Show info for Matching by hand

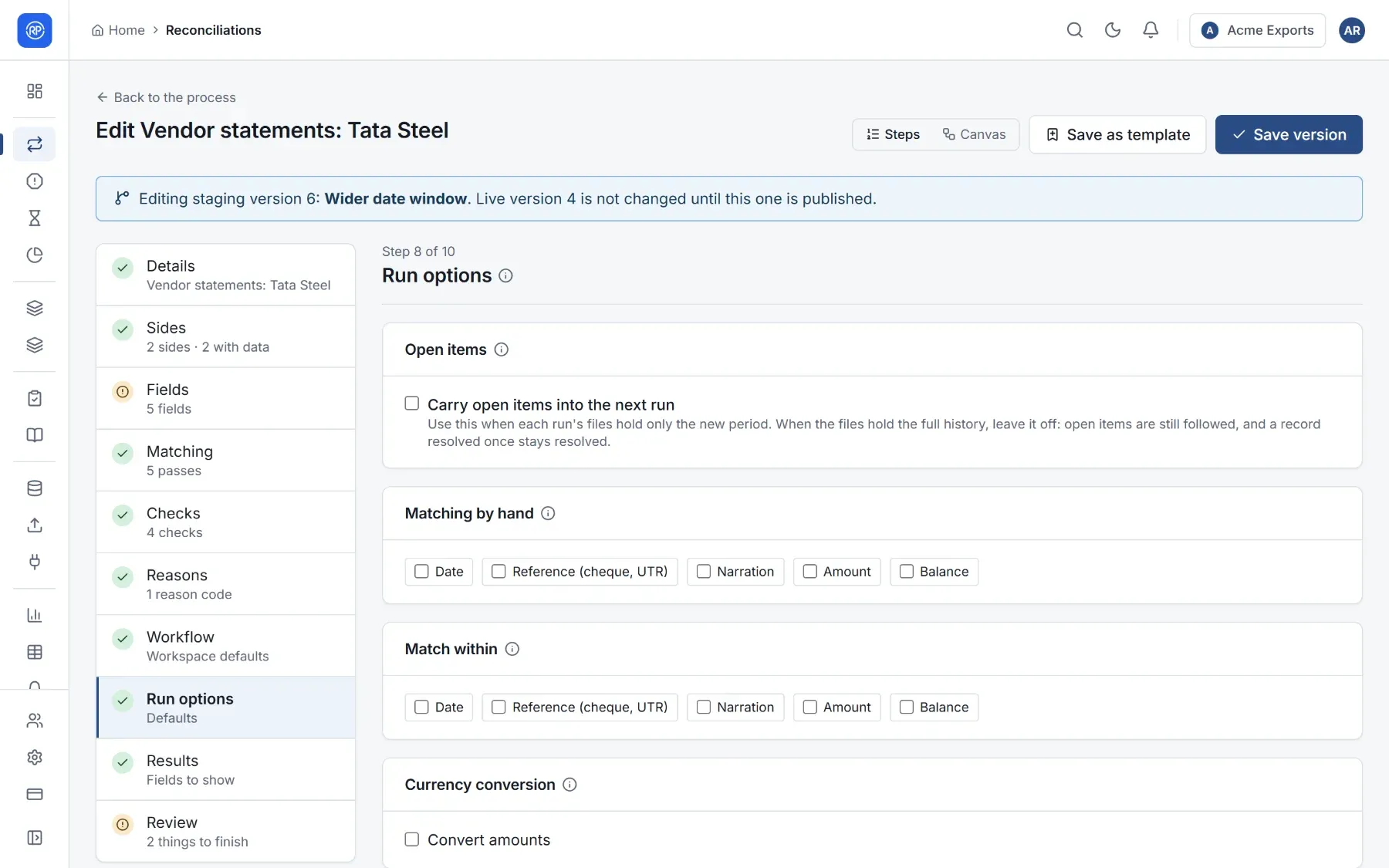click(x=548, y=513)
